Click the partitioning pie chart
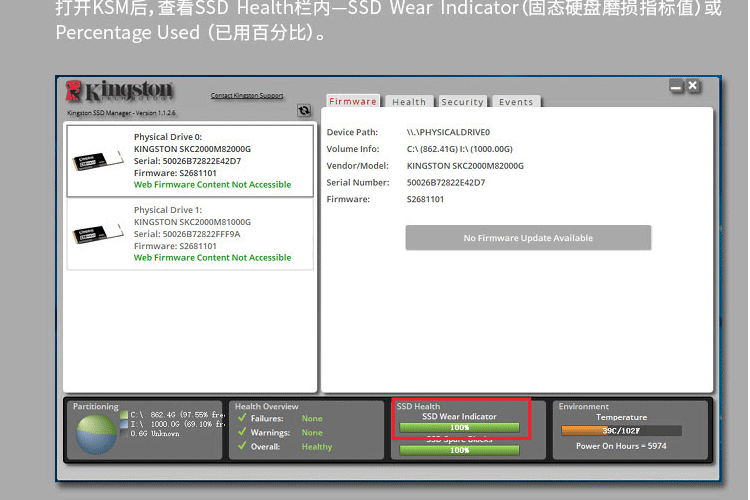Screen dimensions: 750x500 coord(96,434)
